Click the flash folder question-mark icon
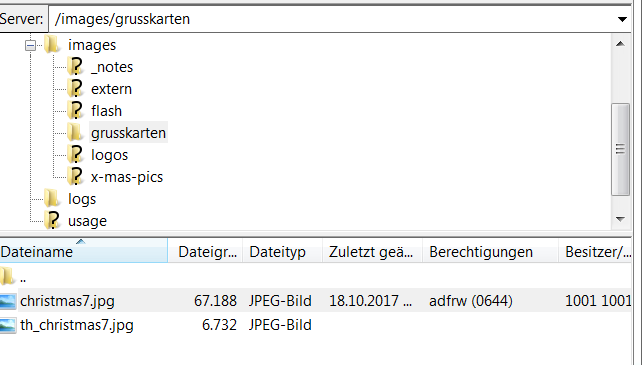The height and width of the screenshot is (365, 642). coord(75,111)
